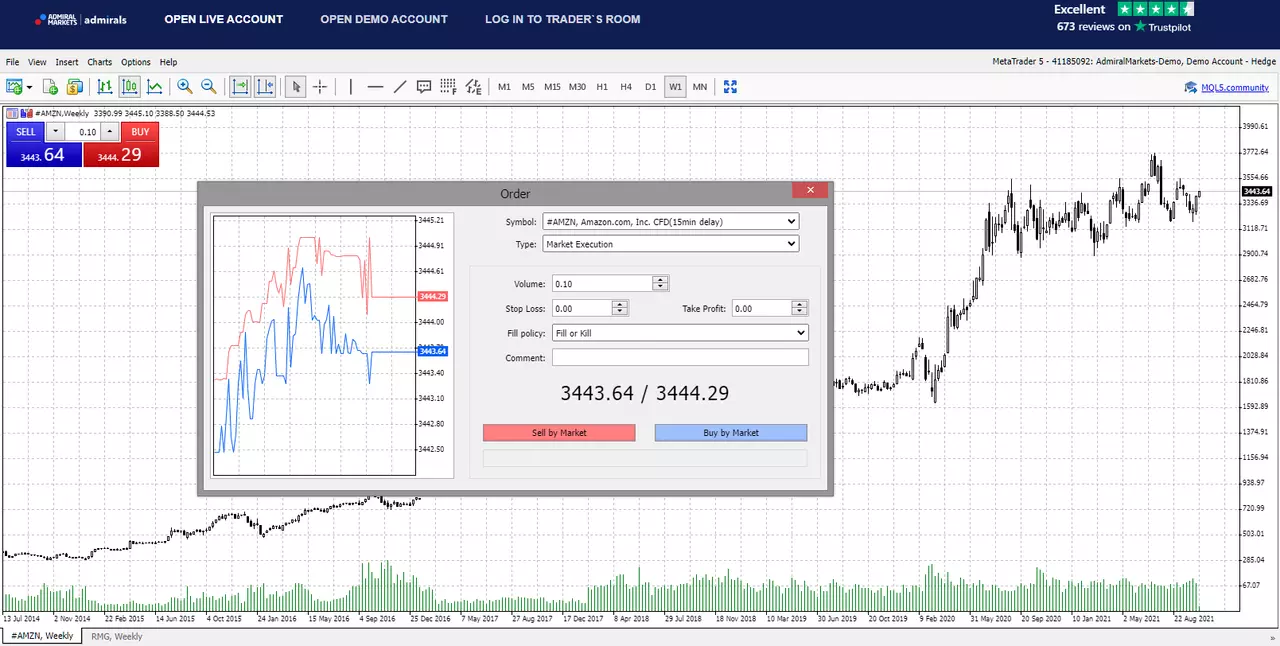Toggle chart auto scroll
Screen dimensions: 1280x646
coord(241,87)
